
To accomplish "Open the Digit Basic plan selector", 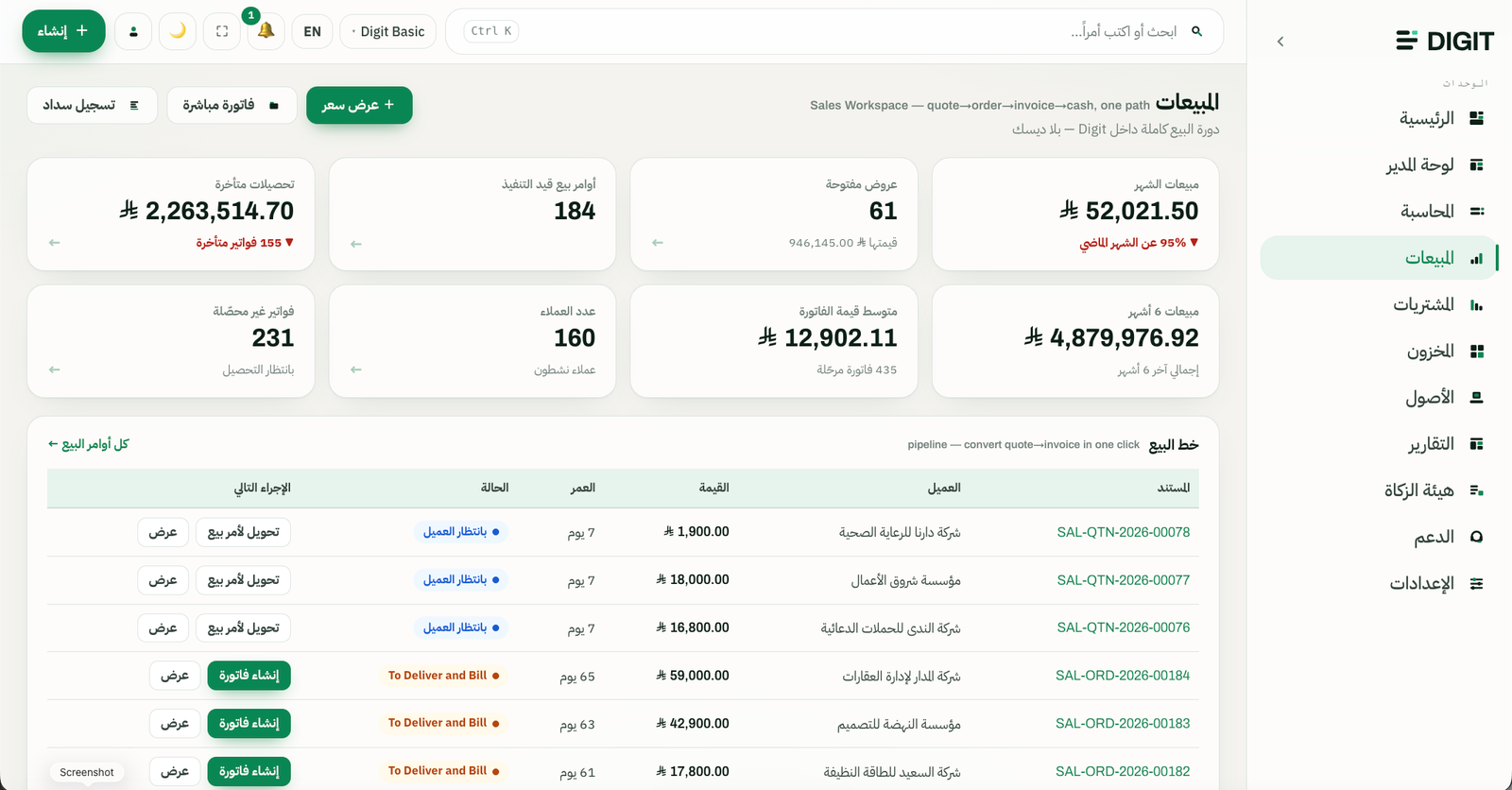I will pyautogui.click(x=387, y=31).
